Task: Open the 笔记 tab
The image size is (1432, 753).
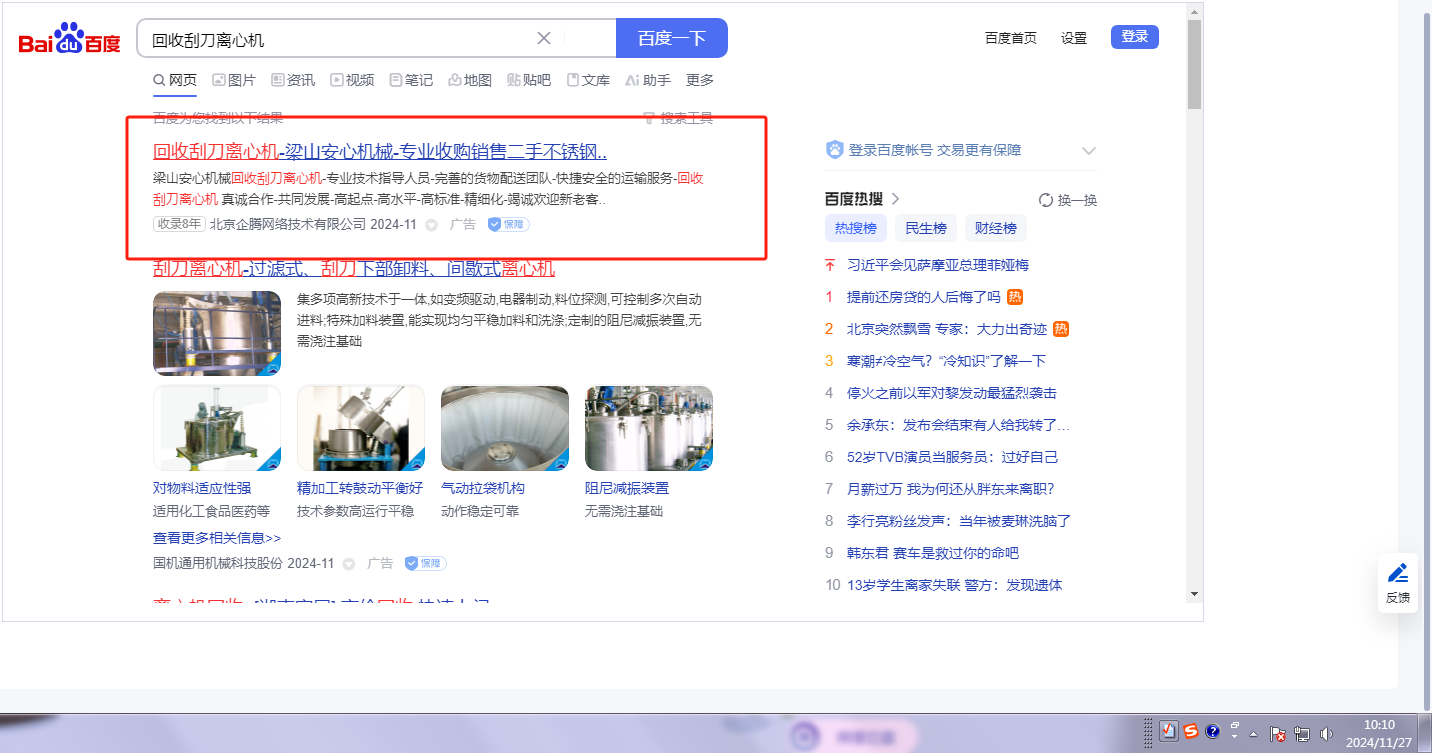Action: pos(411,80)
